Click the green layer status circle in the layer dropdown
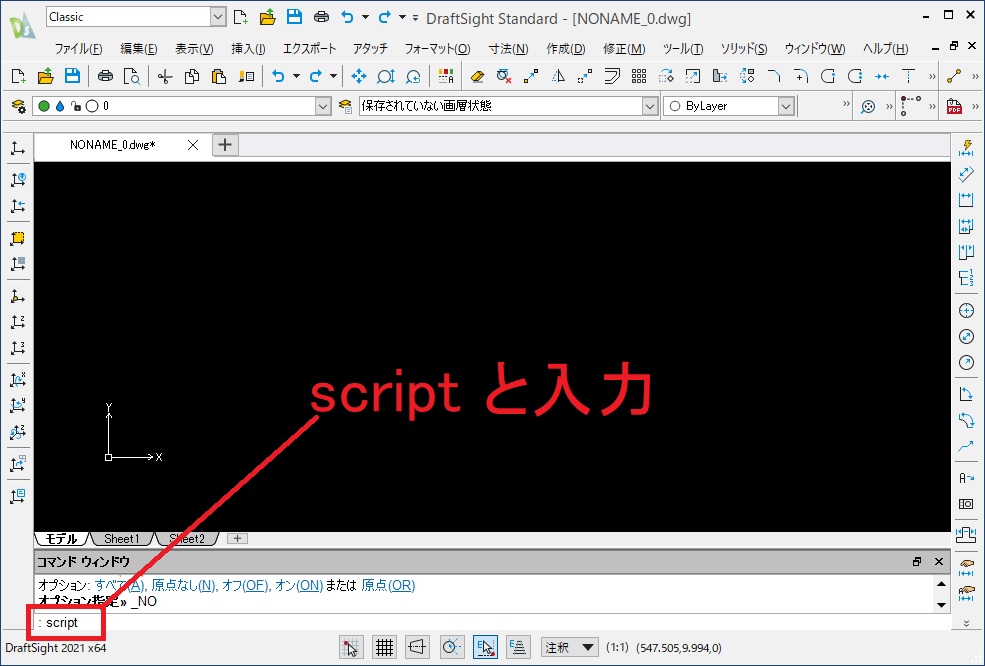This screenshot has width=985, height=666. 44,106
